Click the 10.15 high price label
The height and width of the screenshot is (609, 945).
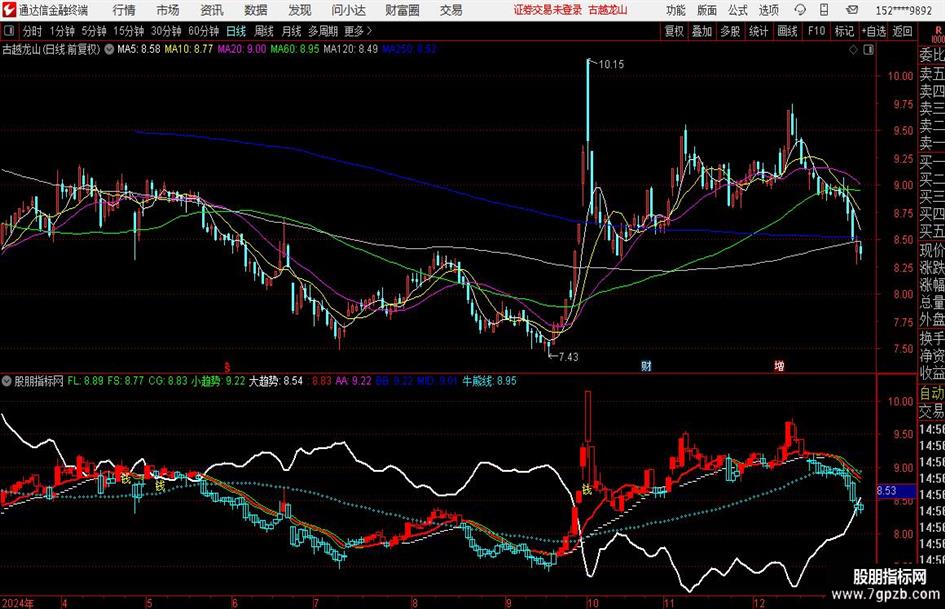pyautogui.click(x=611, y=64)
